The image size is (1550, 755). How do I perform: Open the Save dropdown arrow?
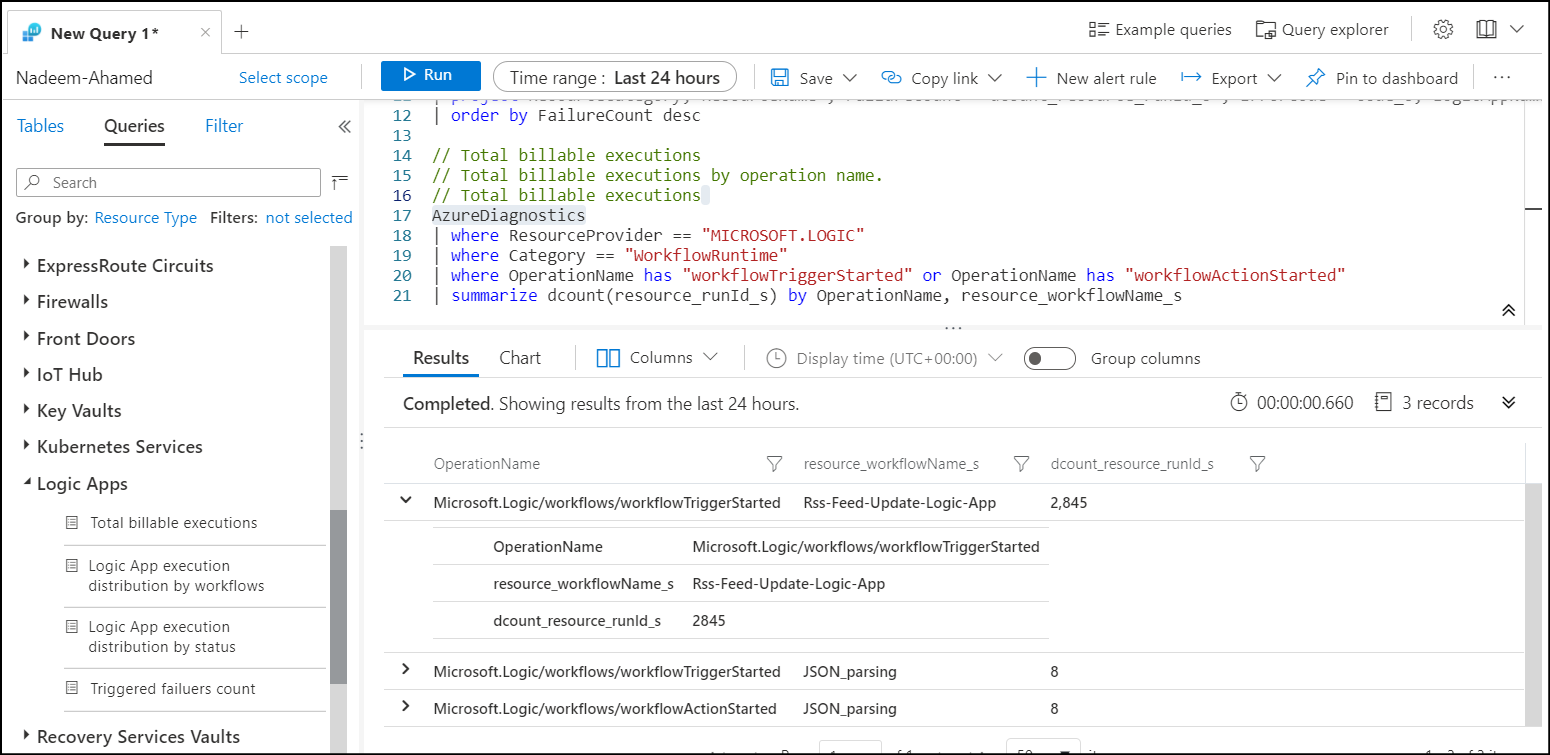pyautogui.click(x=850, y=78)
